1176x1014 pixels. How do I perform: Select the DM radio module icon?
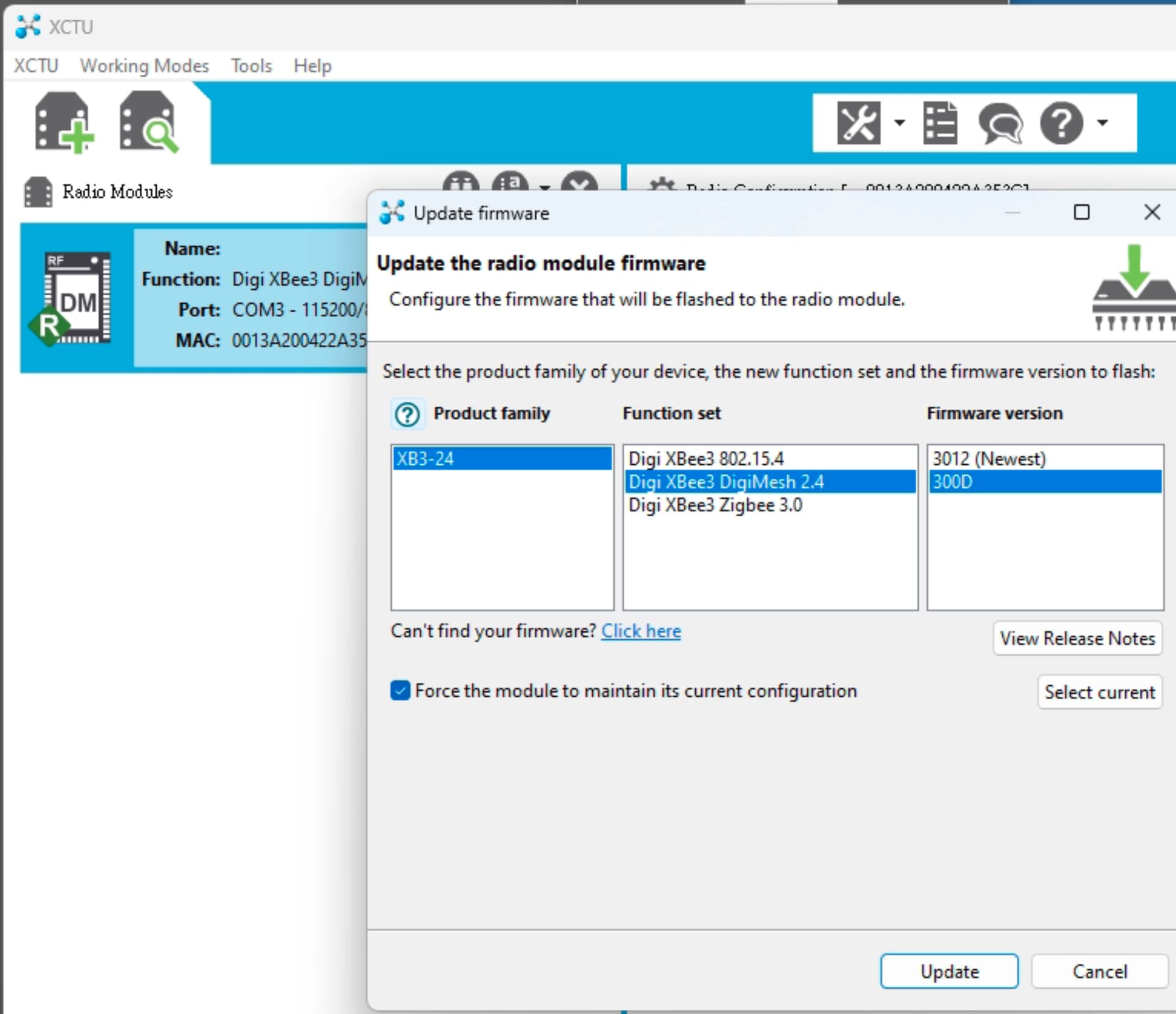(x=77, y=299)
